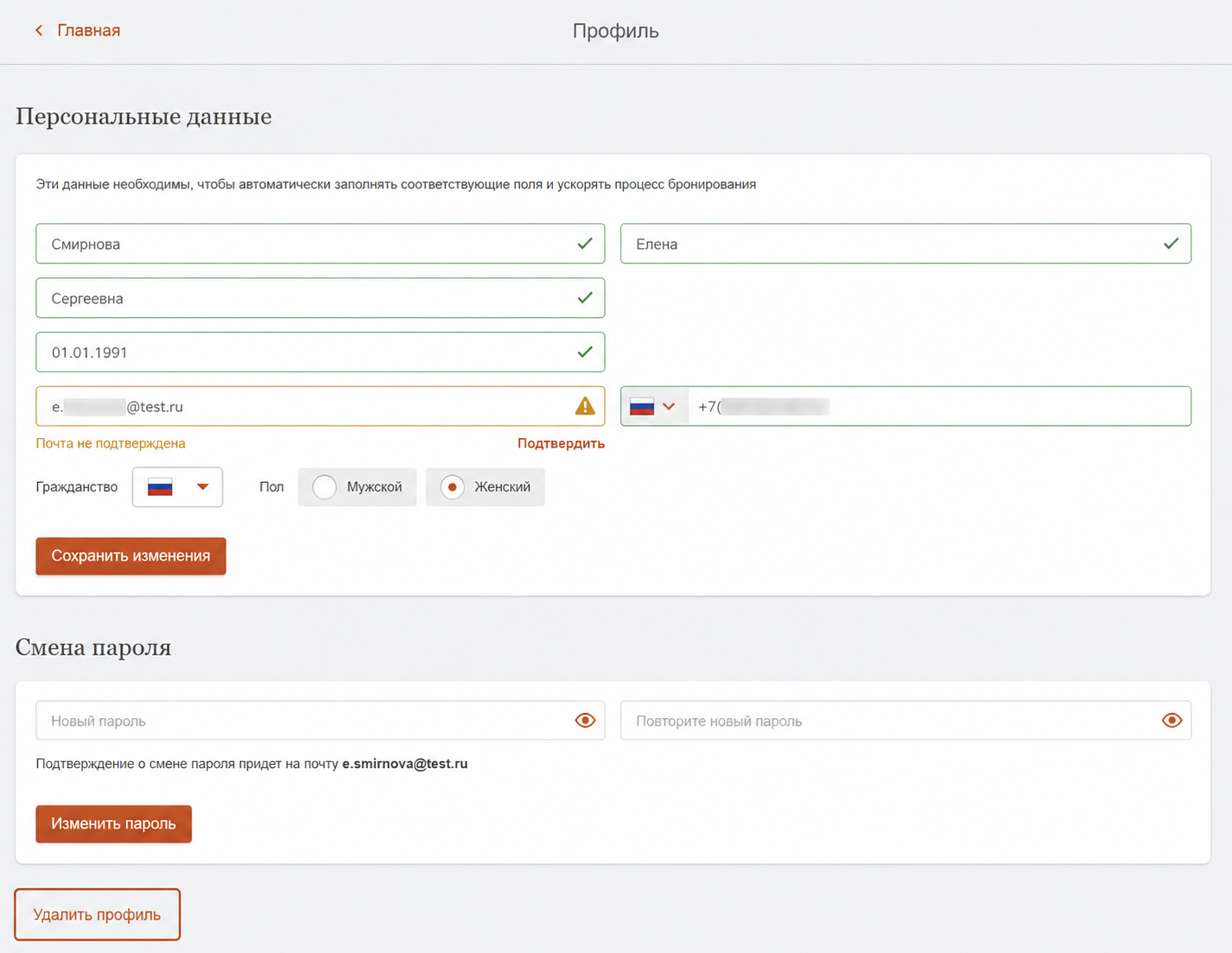The image size is (1232, 953).
Task: Click the green checkmark in Елена field
Action: point(1171,244)
